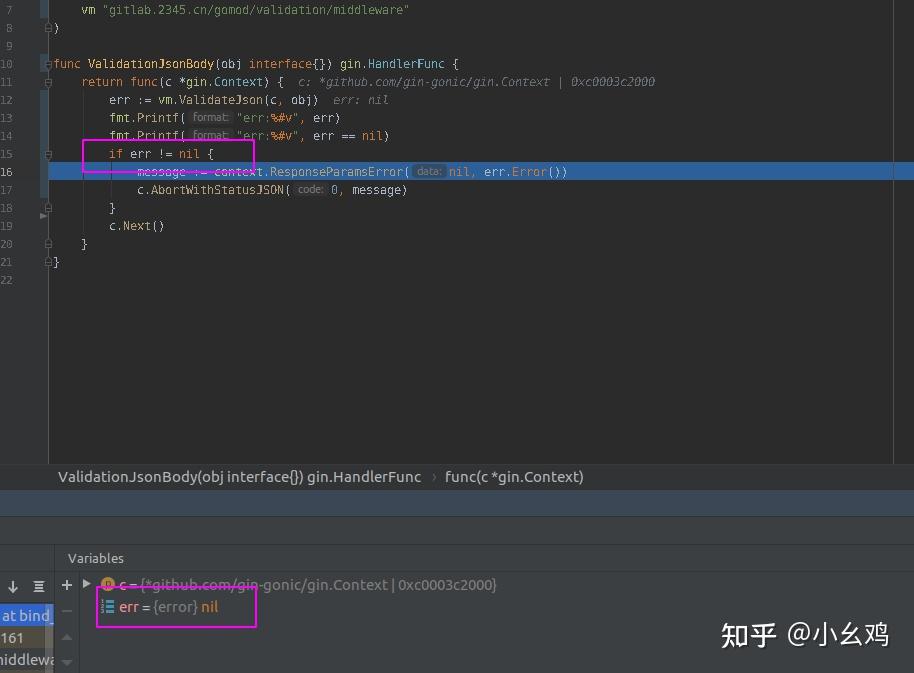Toggle the fold marker beside line 8 closing parenthesis
Screen dimensions: 914x673
coord(46,28)
